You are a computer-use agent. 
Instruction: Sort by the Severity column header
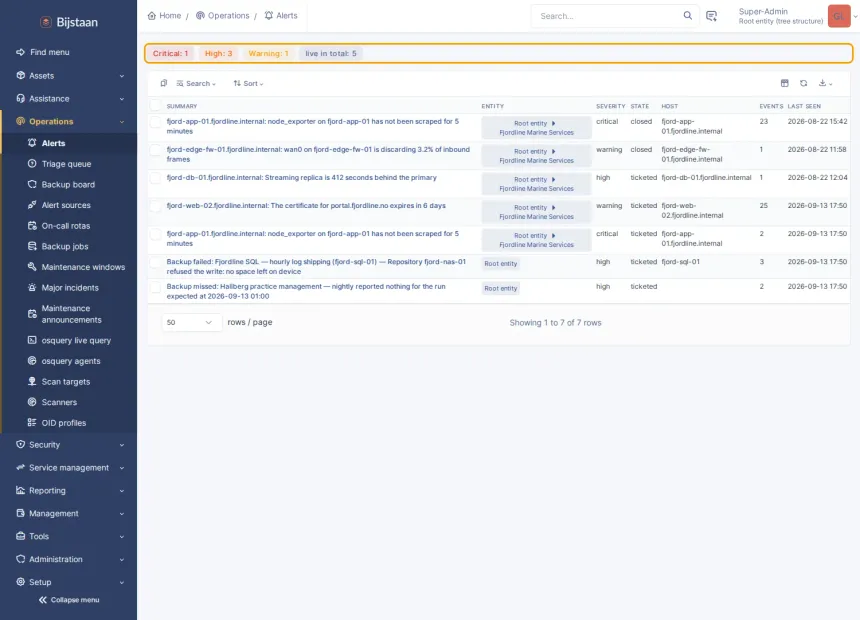pyautogui.click(x=610, y=106)
